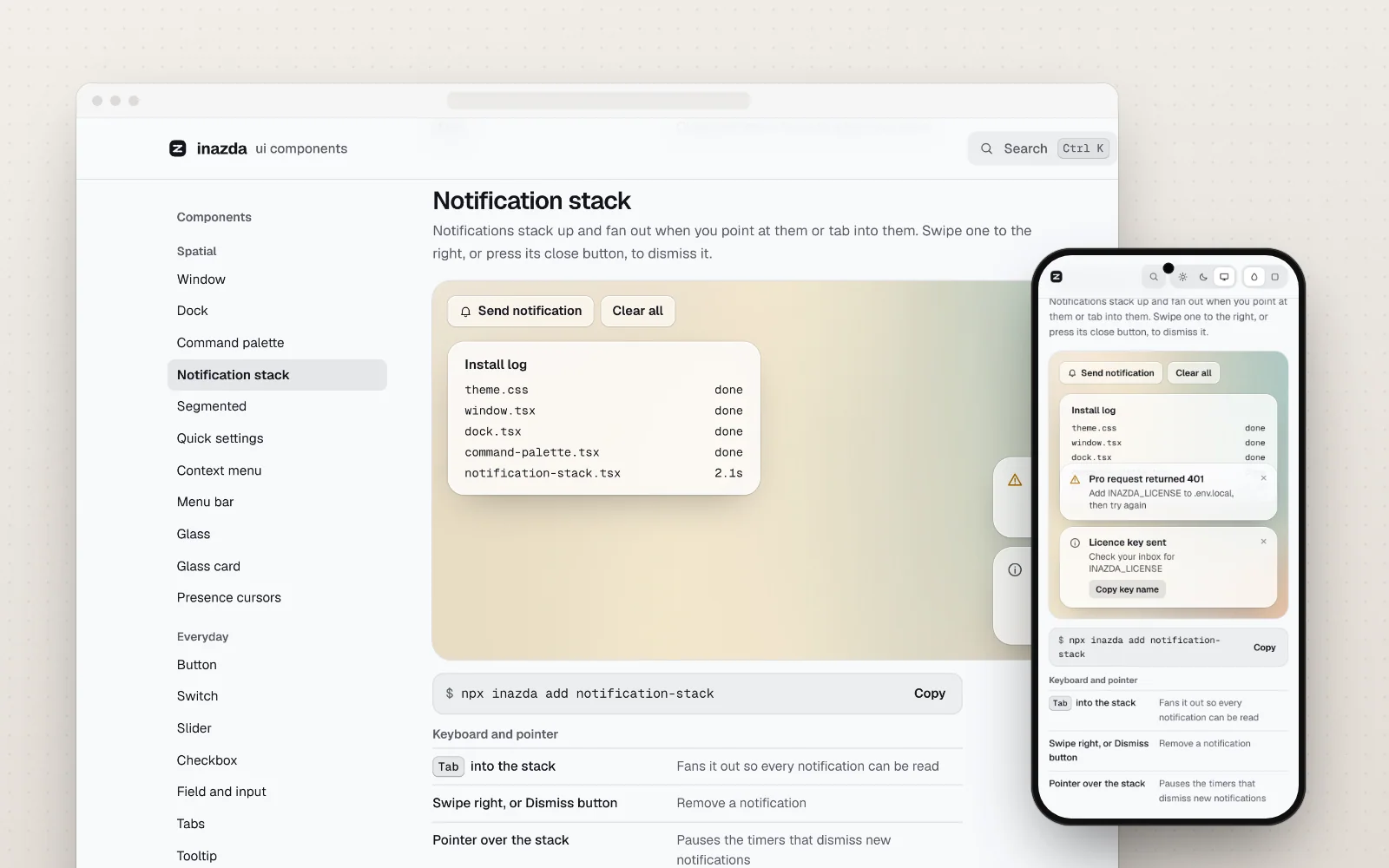Tap Clear all on the phone preview

pyautogui.click(x=1194, y=373)
